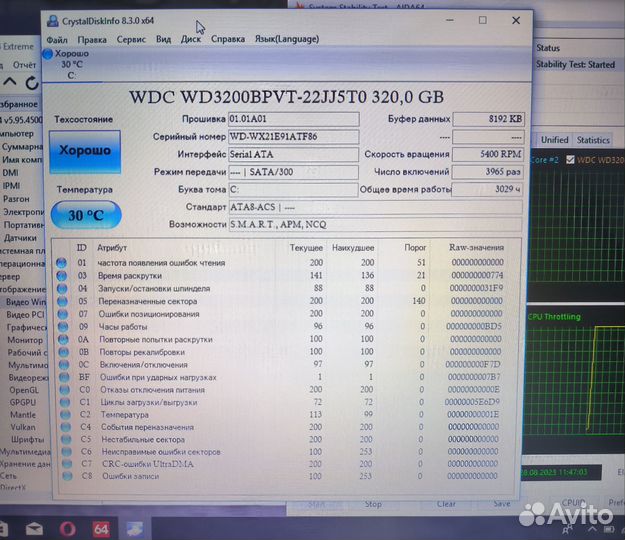Click status icon for Неисправимые ошибки секторов
Viewport: 625px width, 540px height.
67,452
